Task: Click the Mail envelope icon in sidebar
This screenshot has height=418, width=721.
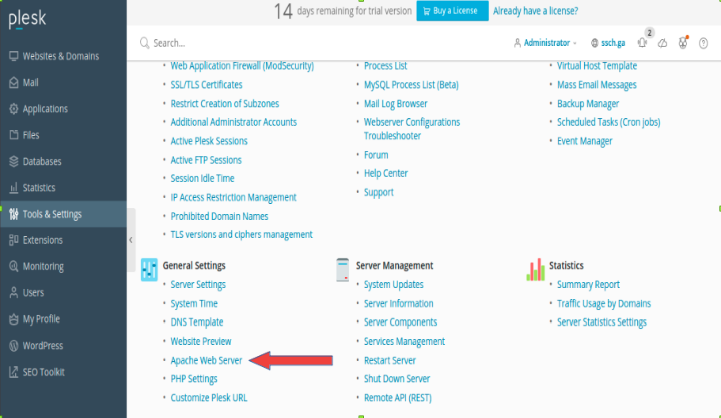Action: point(14,82)
